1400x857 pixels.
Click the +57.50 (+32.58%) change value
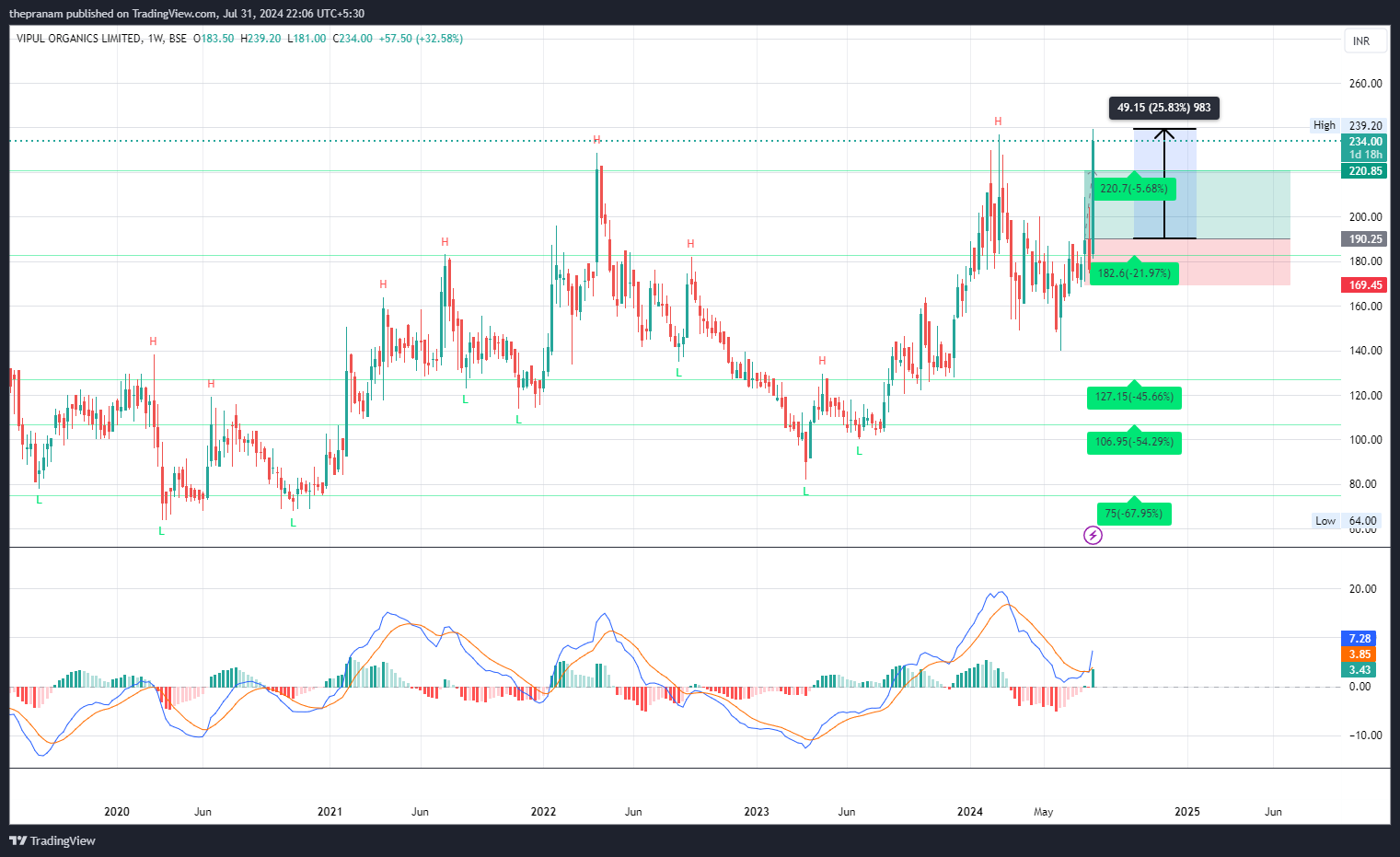[421, 39]
